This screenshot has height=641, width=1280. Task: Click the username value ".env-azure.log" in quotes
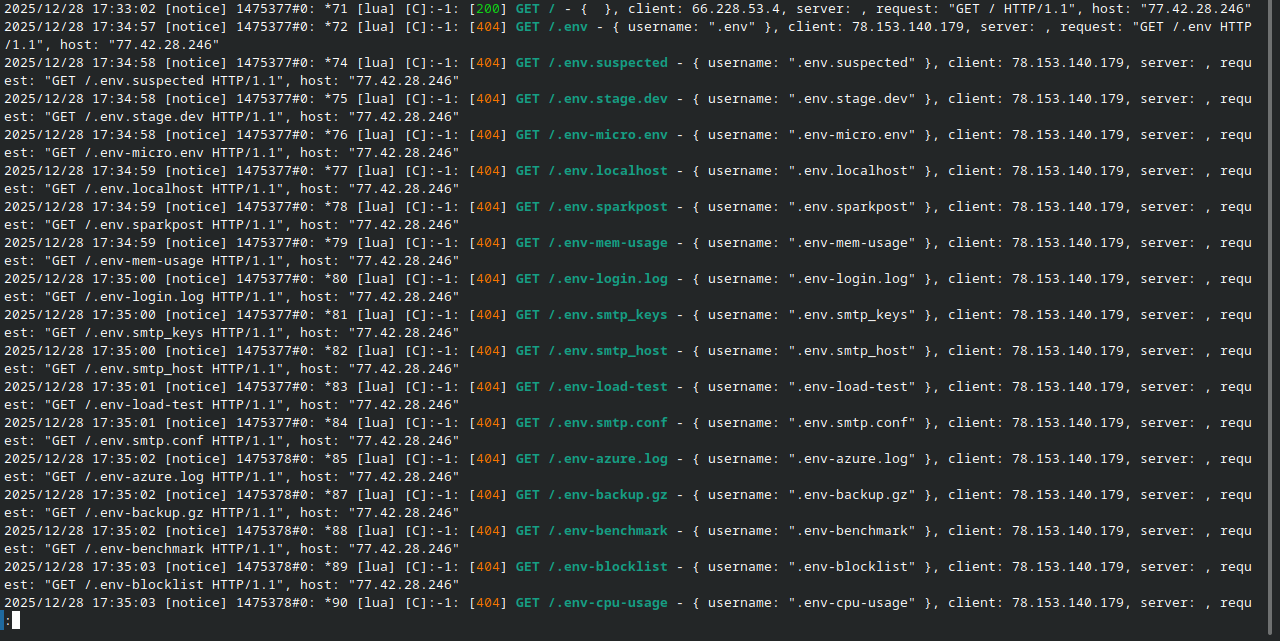851,458
